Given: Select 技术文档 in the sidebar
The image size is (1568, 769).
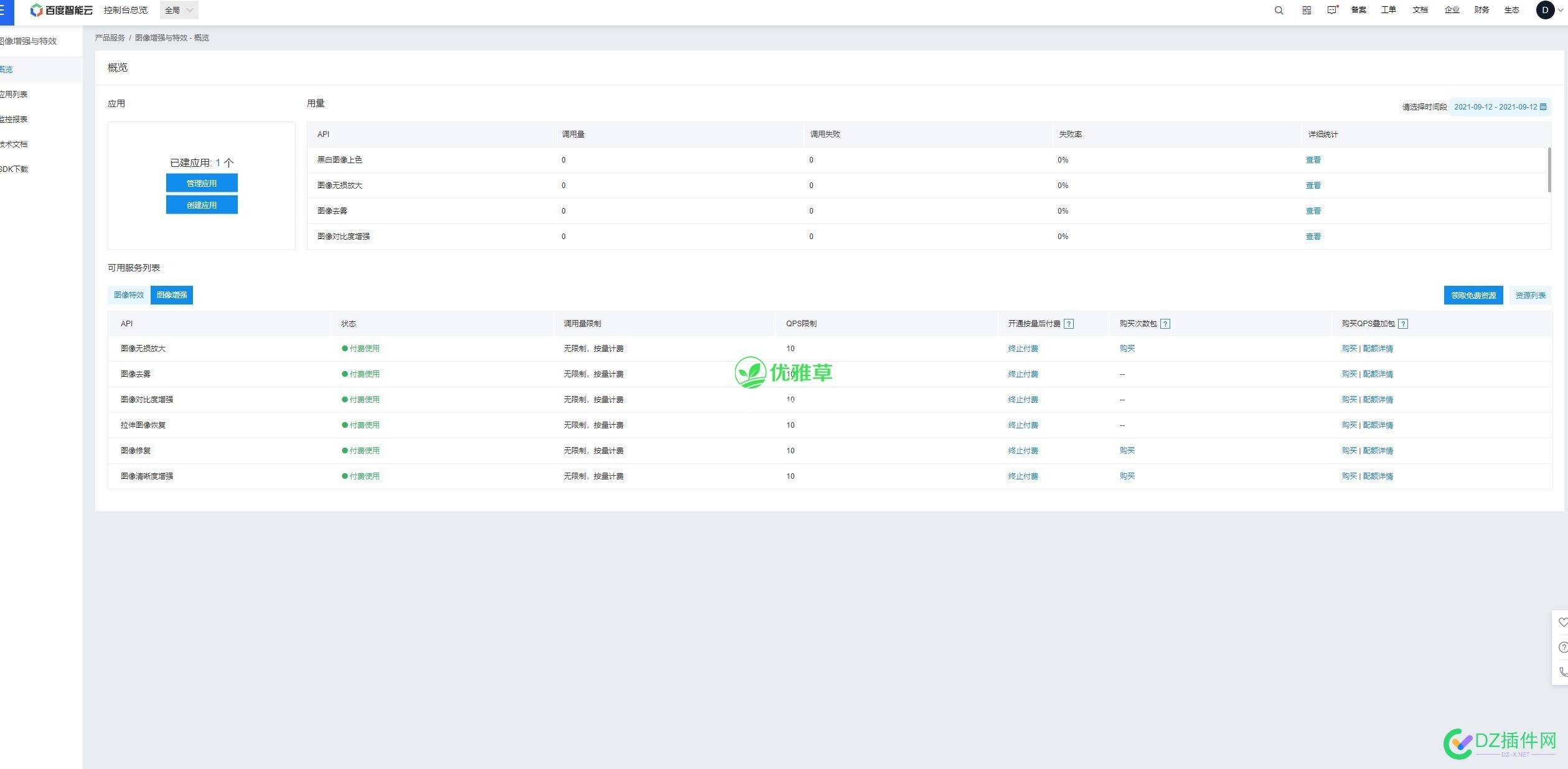Looking at the screenshot, I should tap(41, 144).
